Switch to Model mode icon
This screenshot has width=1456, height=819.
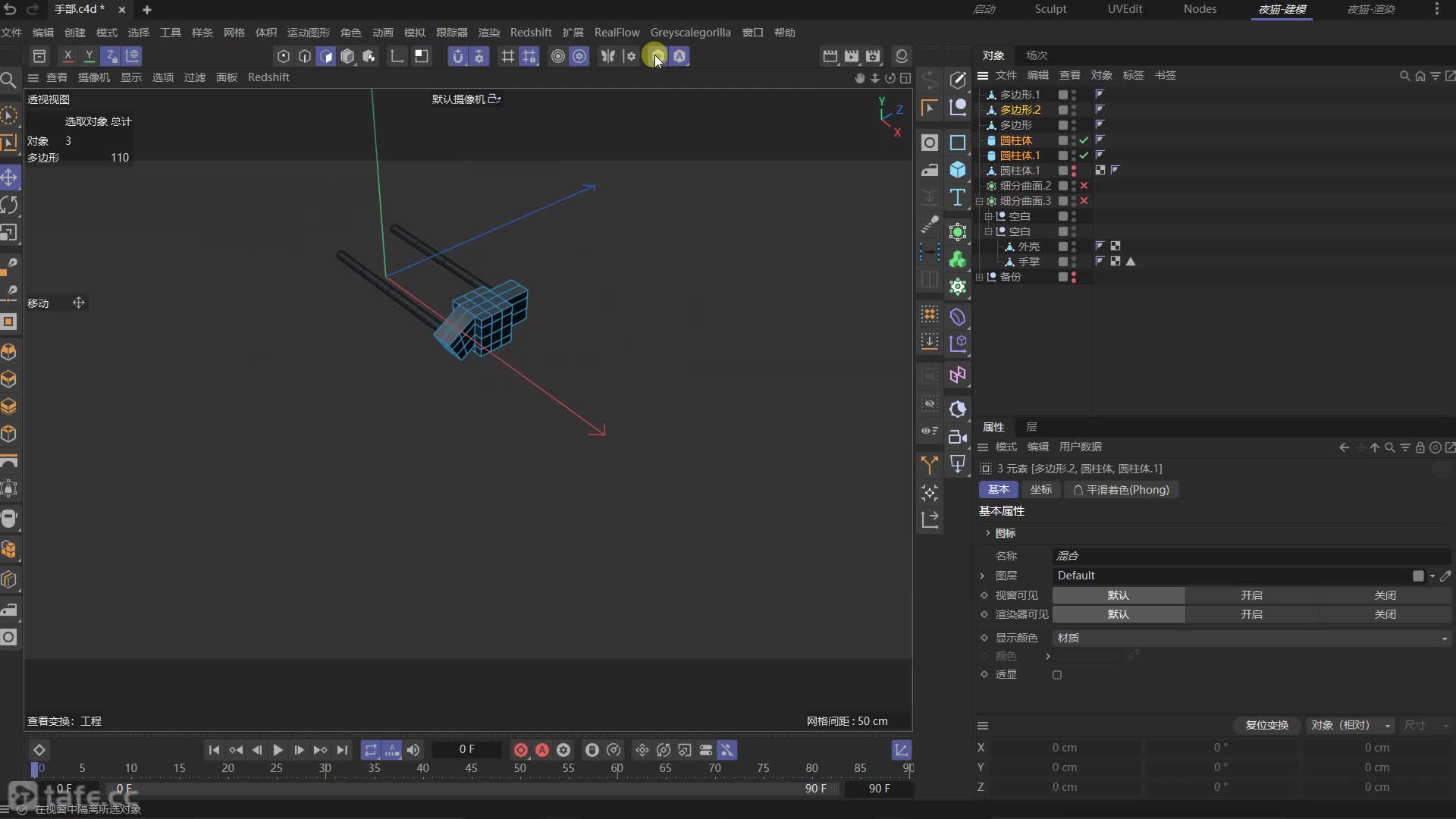pos(347,56)
